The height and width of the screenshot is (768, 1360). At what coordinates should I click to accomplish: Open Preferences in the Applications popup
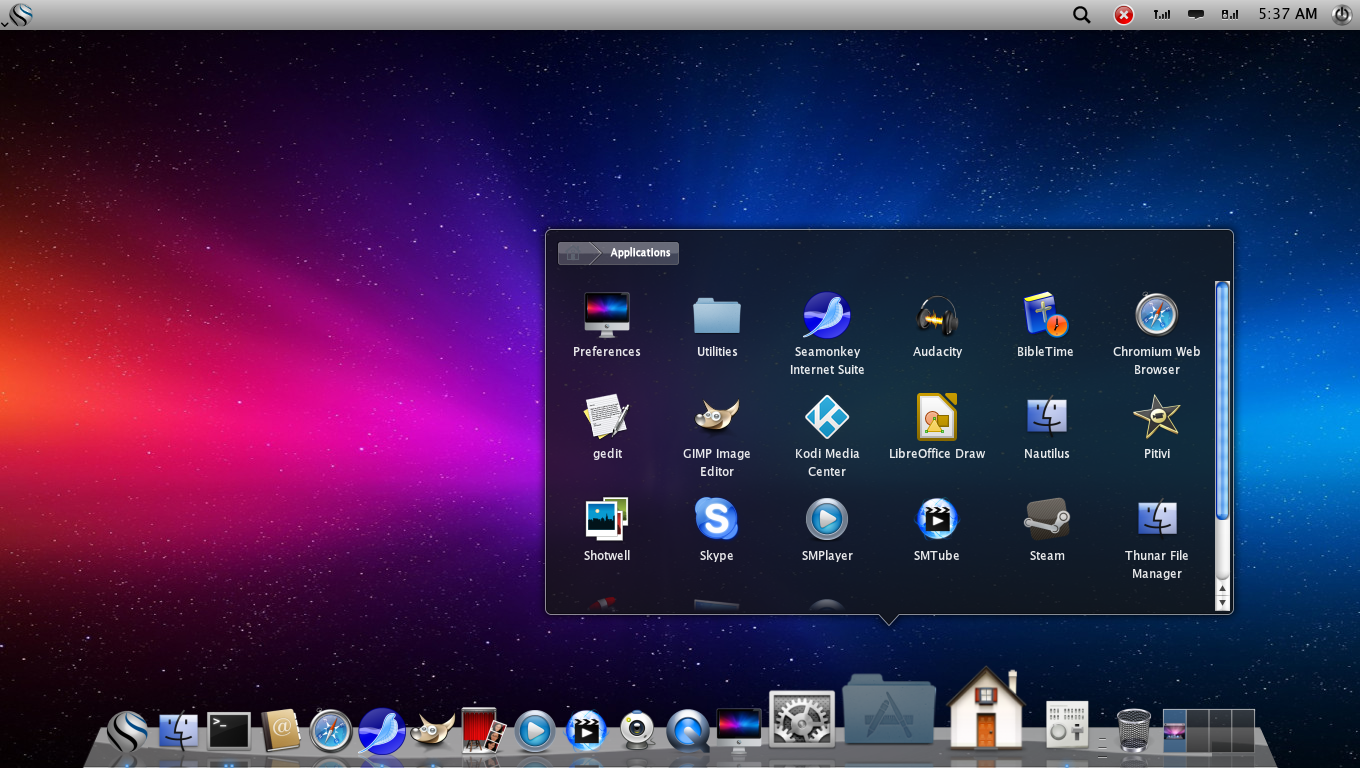[607, 325]
